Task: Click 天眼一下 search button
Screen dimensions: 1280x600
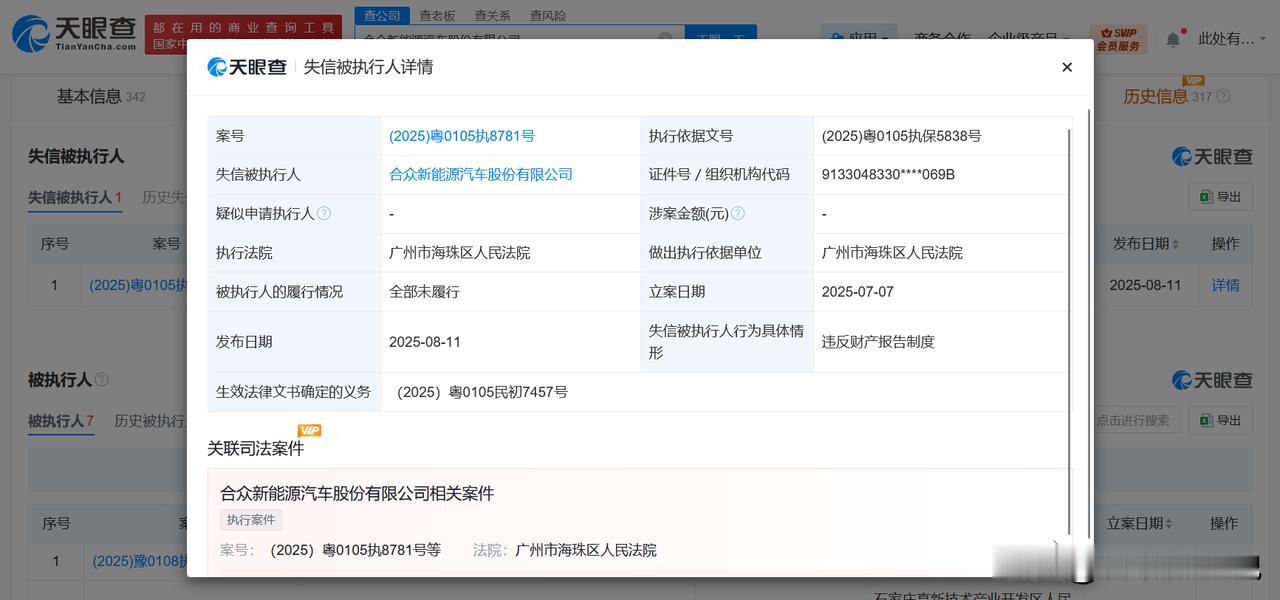Action: [x=721, y=38]
